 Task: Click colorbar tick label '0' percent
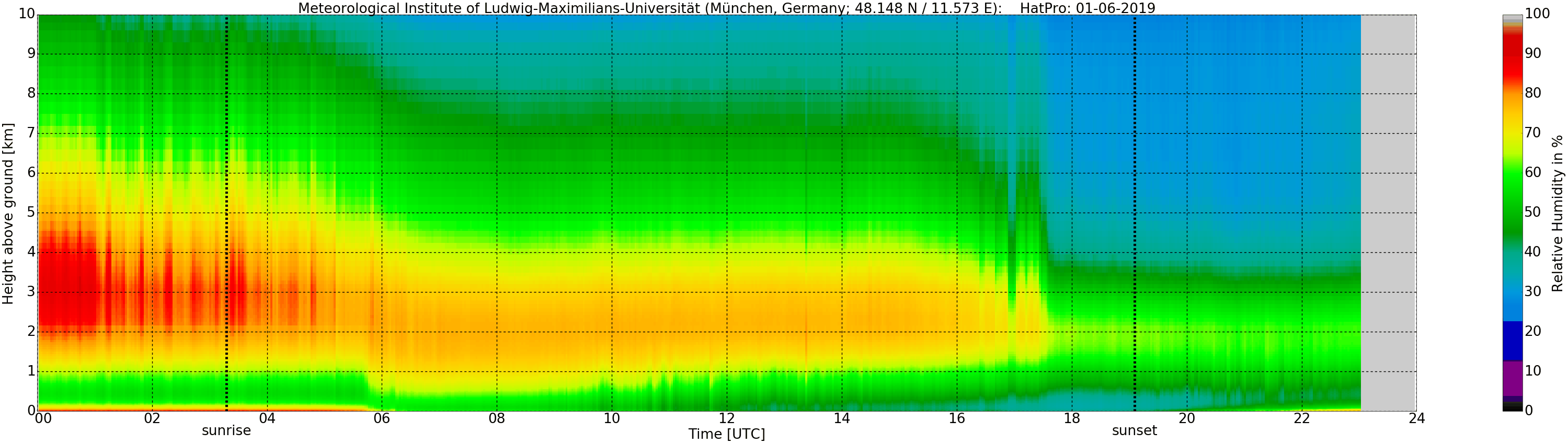1528,411
